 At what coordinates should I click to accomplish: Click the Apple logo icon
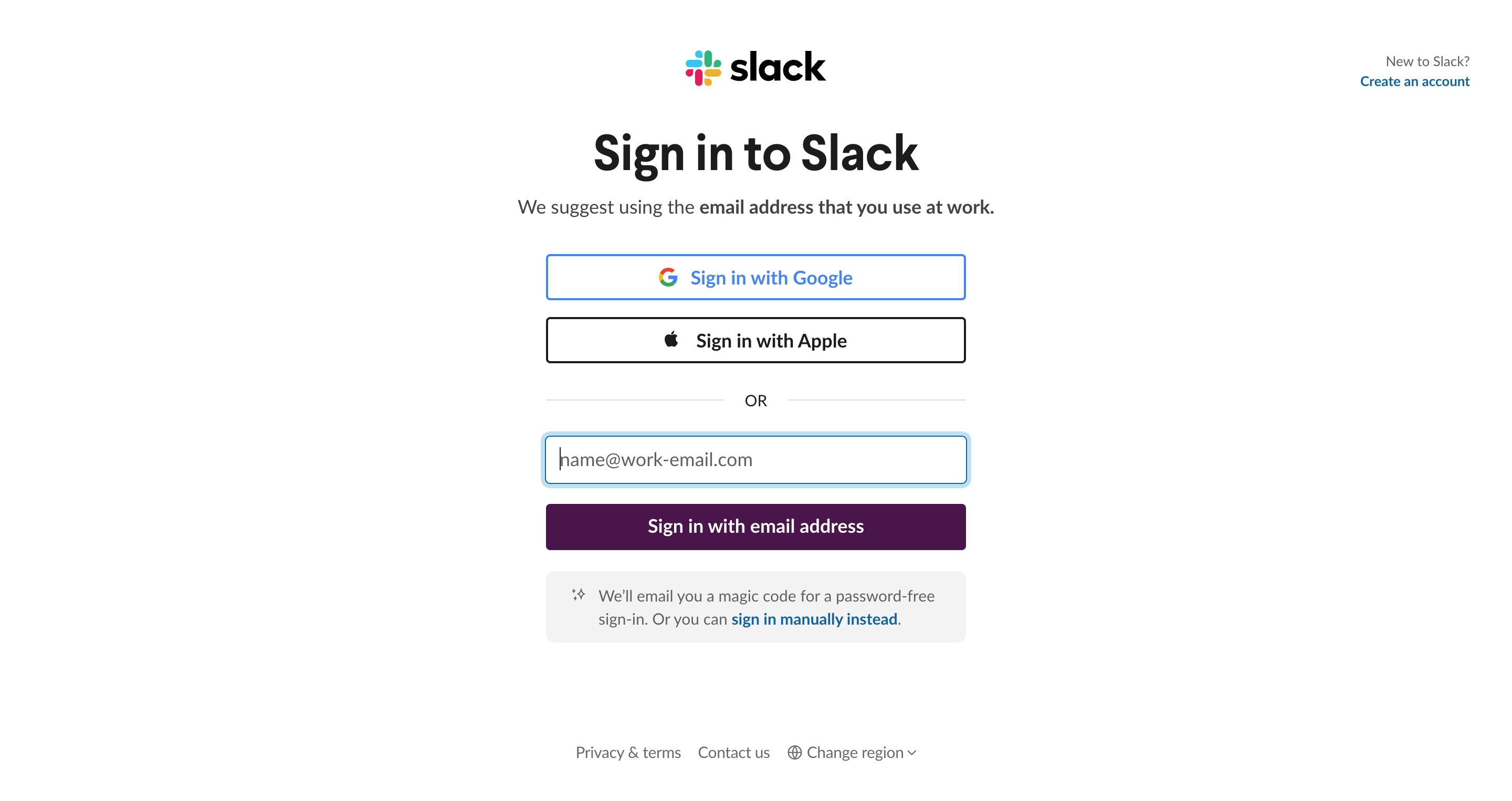671,339
